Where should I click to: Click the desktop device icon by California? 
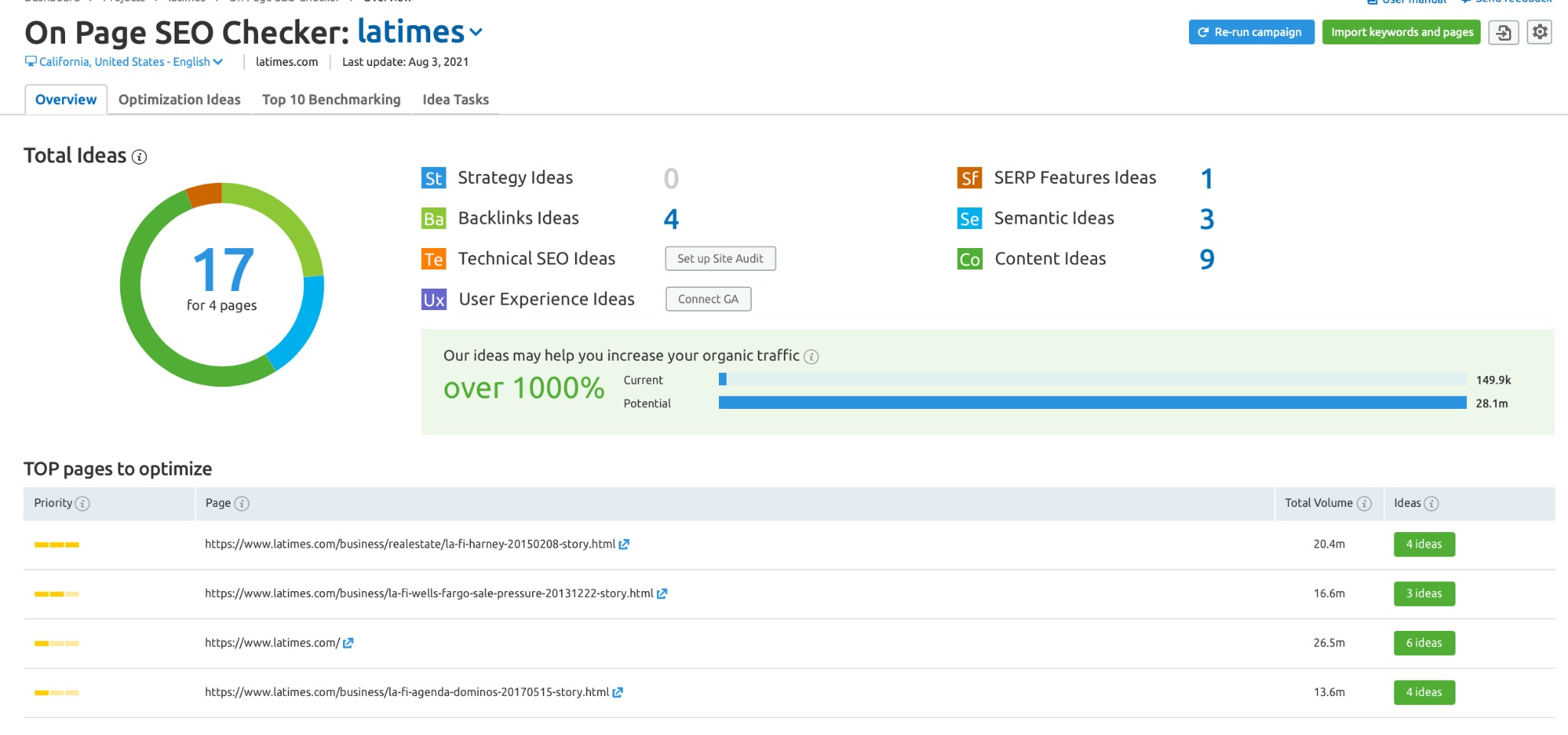(31, 61)
